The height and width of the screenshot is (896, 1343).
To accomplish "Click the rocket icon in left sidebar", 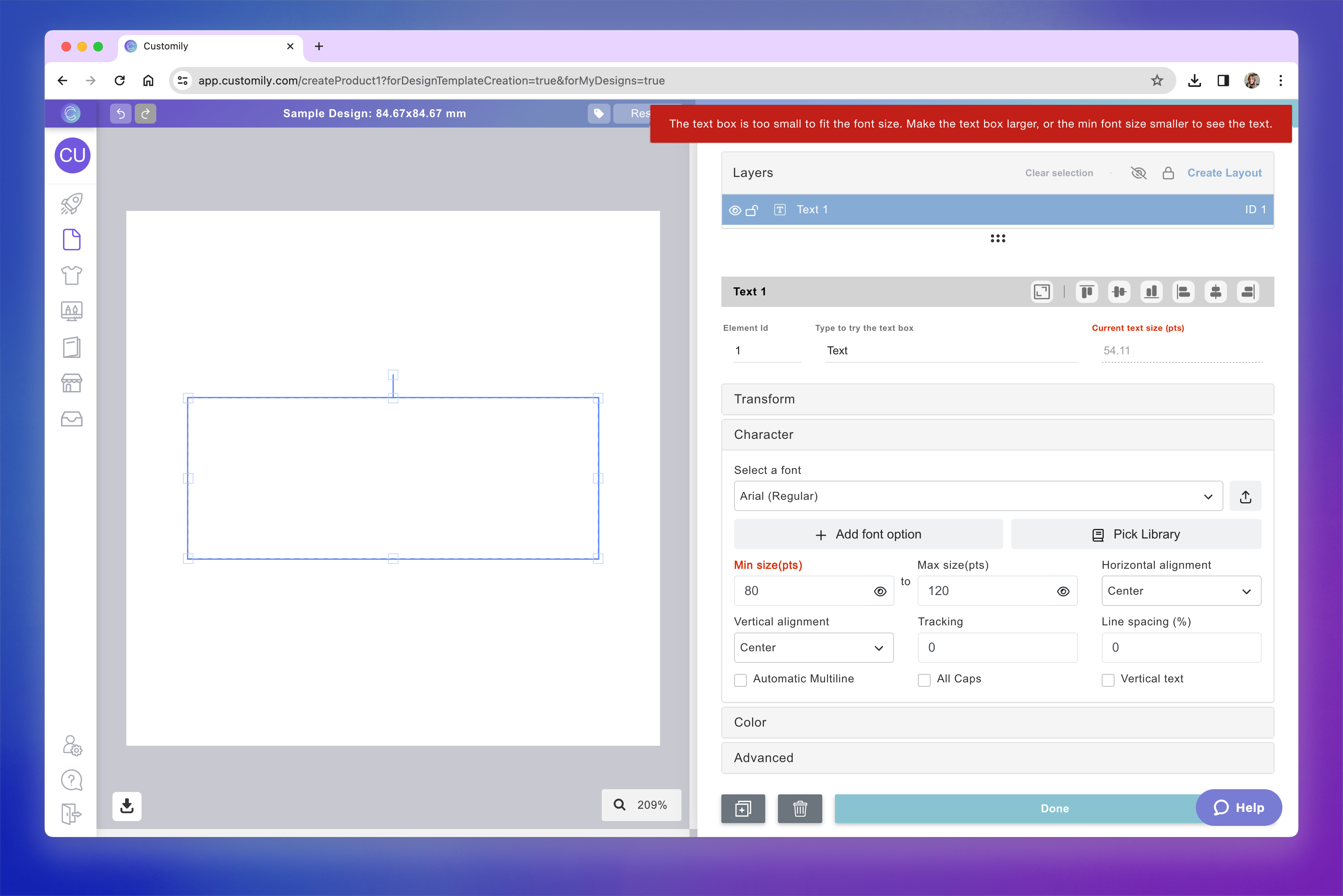I will 71,204.
